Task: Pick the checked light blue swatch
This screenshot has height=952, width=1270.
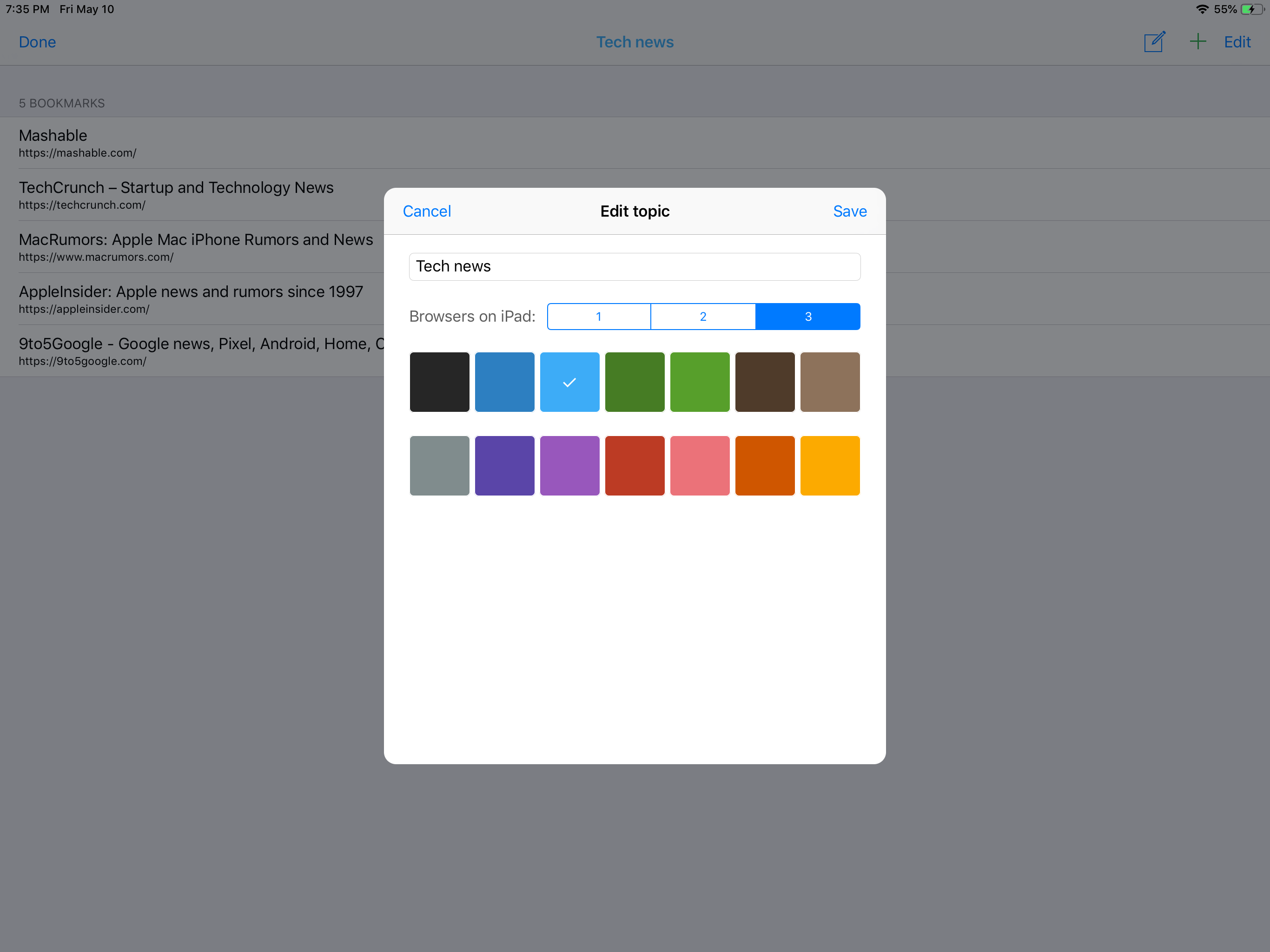Action: pyautogui.click(x=569, y=382)
